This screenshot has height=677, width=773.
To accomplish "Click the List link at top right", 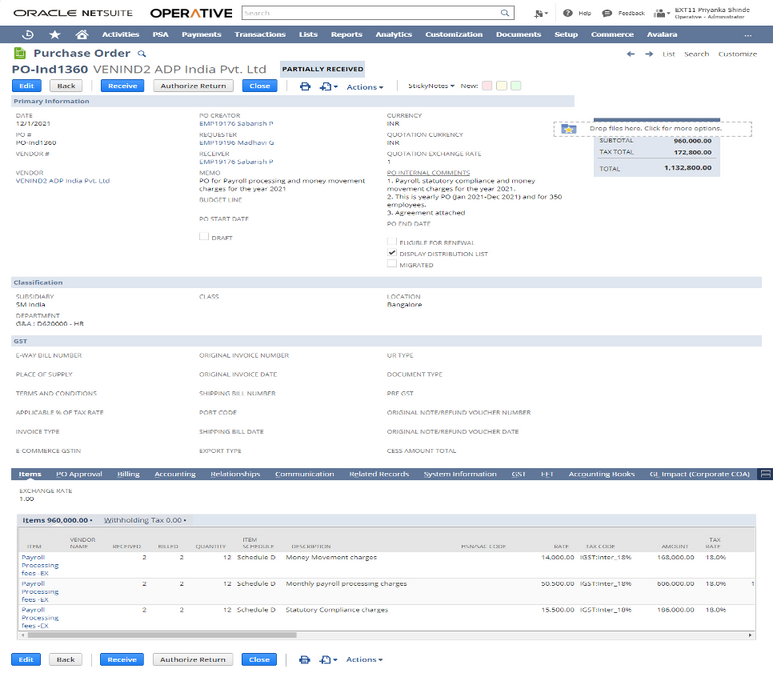I will [668, 54].
